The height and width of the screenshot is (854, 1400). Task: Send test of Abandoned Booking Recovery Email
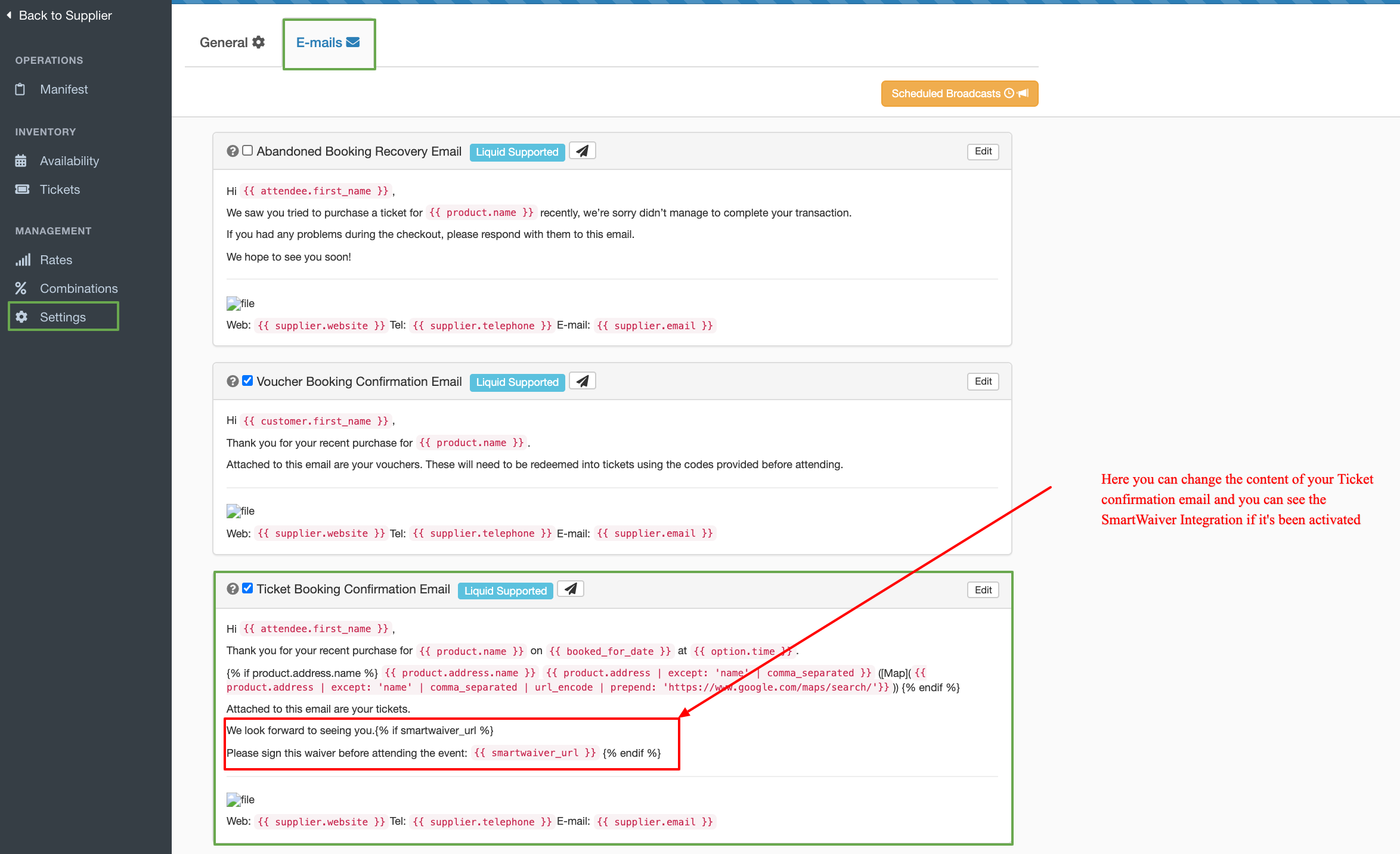tap(583, 151)
